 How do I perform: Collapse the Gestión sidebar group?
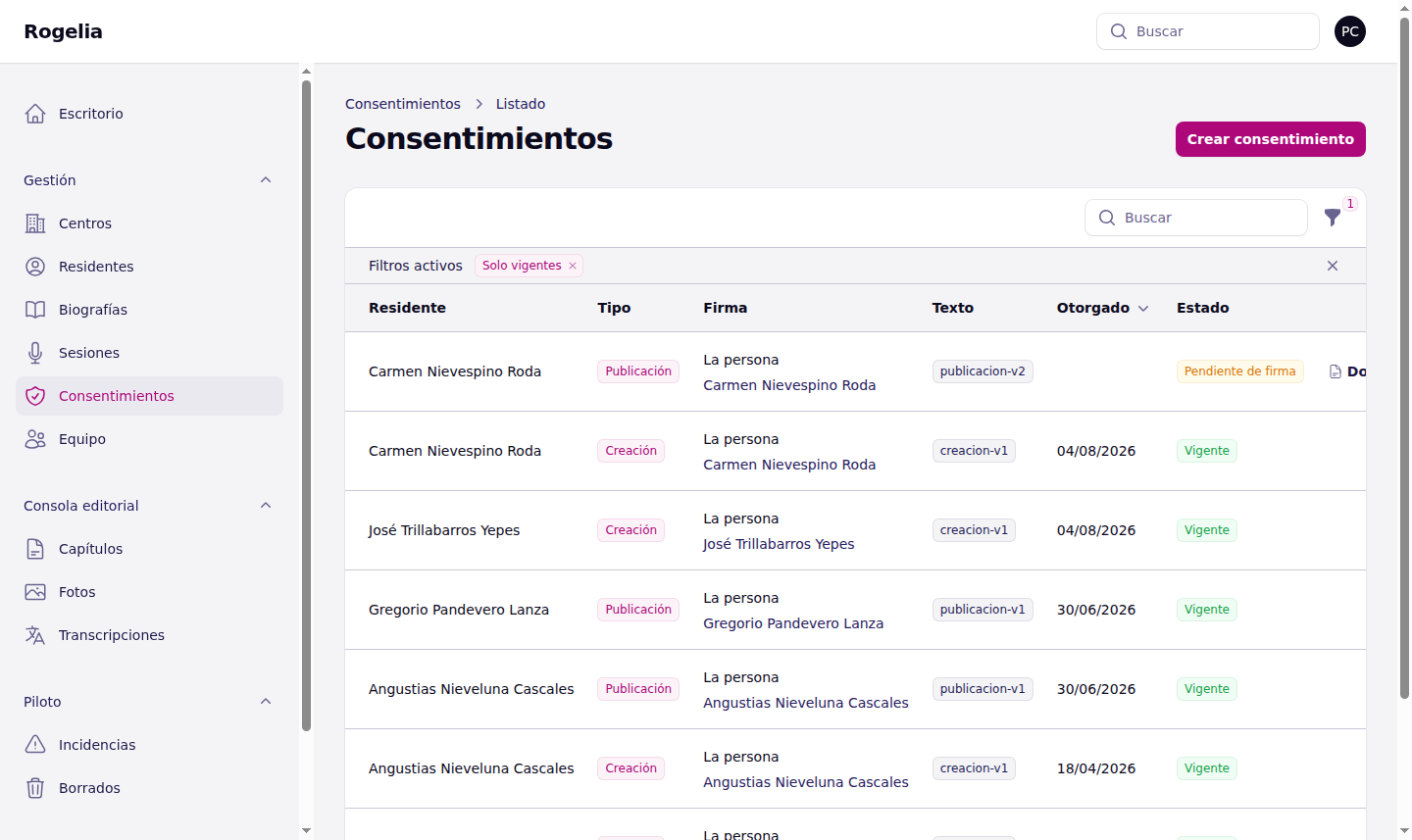pos(266,180)
